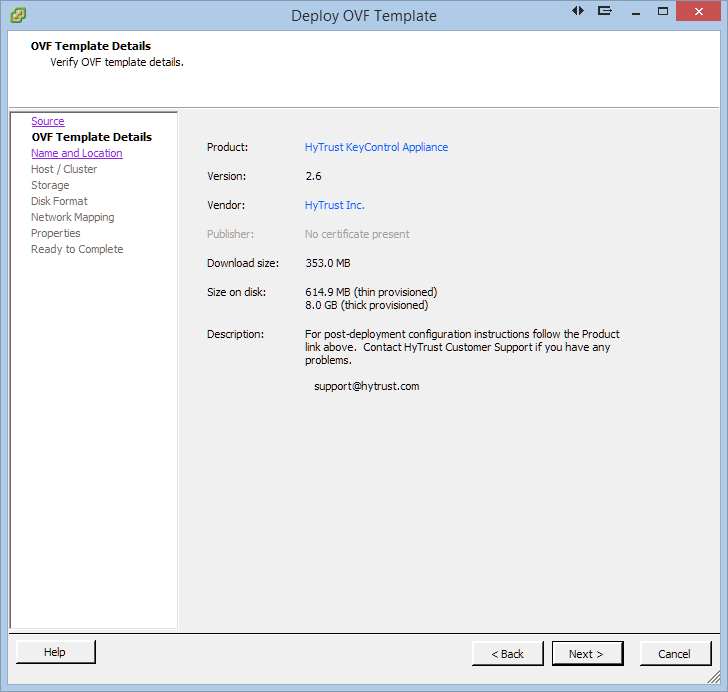Click the 614.9 MB thin provisioned value
728x692 pixels.
coord(371,292)
